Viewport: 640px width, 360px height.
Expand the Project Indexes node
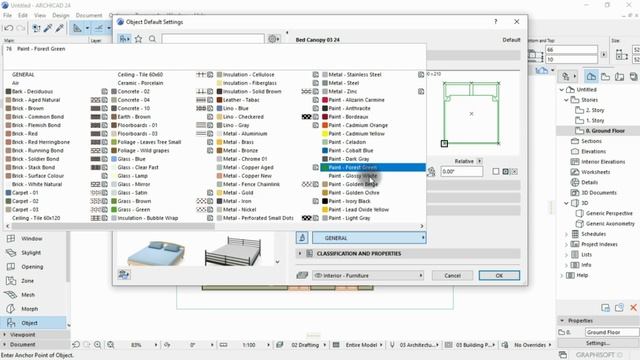[x=567, y=244]
